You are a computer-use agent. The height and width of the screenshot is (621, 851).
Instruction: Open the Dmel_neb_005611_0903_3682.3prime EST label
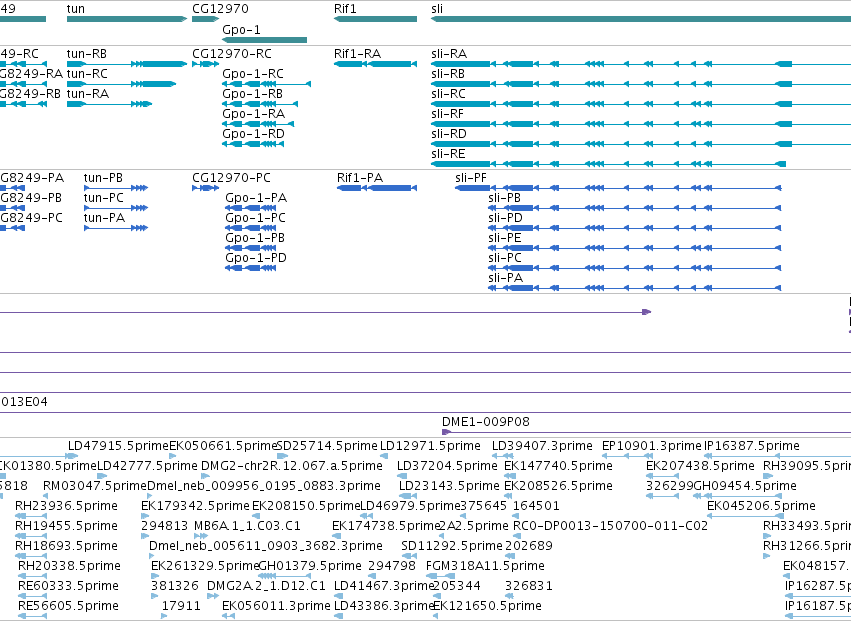tap(266, 546)
